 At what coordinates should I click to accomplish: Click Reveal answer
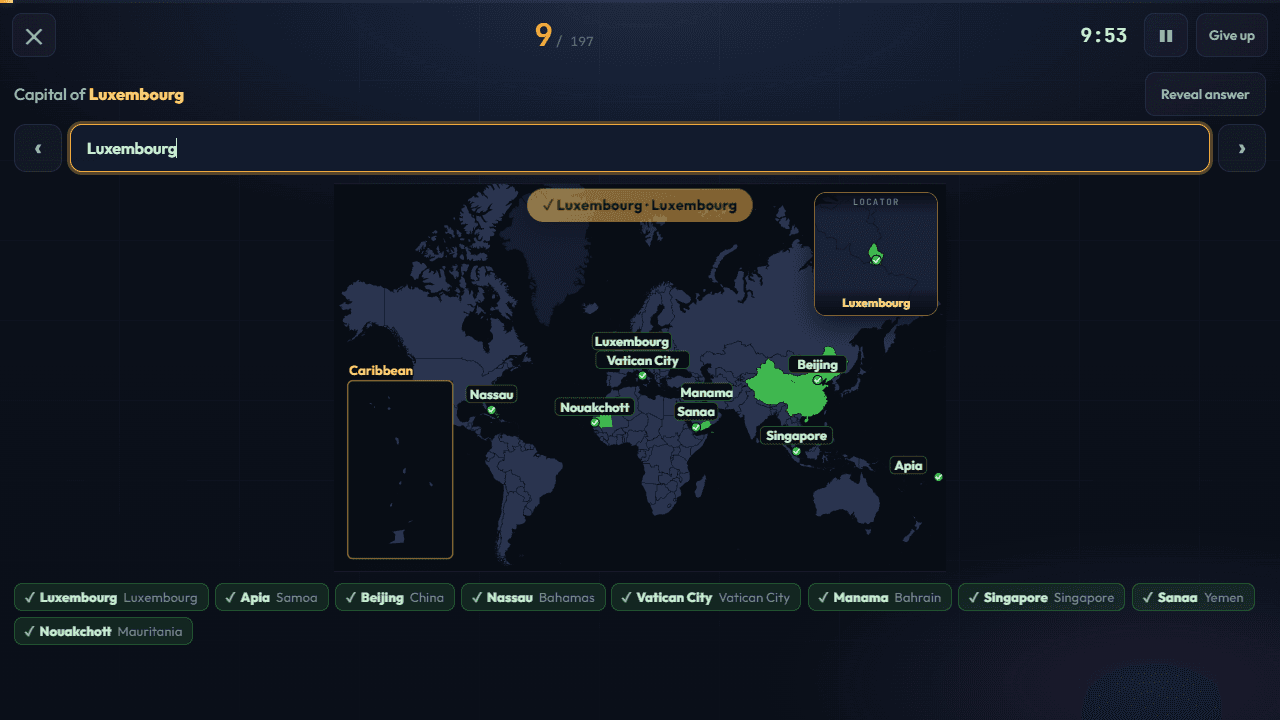click(1205, 95)
